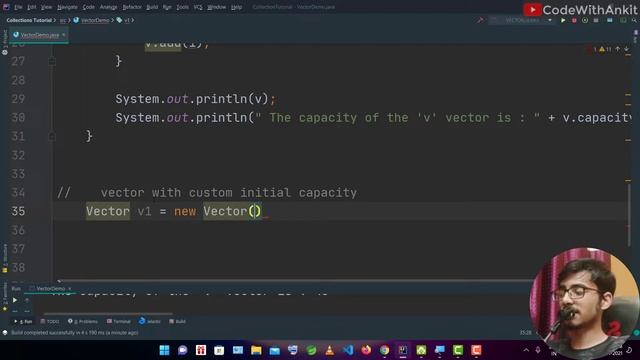This screenshot has width=640, height=360.
Task: Open IntelliJ IDEA taskbar icon
Action: click(403, 350)
